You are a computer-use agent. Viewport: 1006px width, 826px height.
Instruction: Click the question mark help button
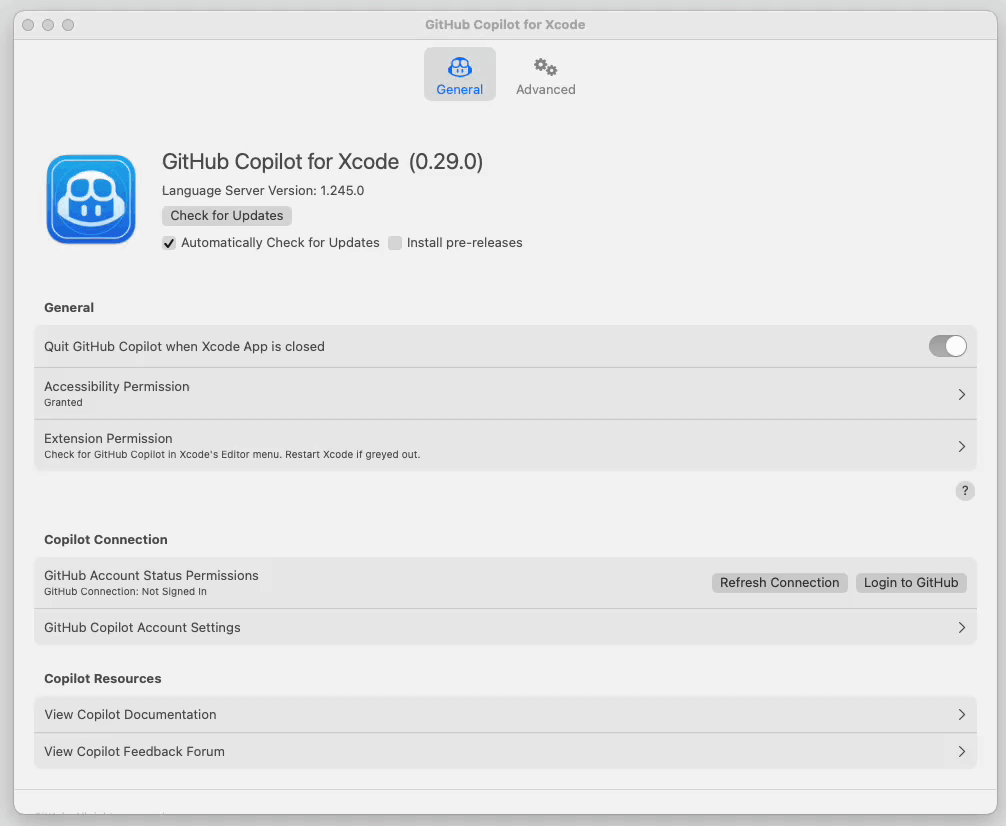pyautogui.click(x=964, y=491)
